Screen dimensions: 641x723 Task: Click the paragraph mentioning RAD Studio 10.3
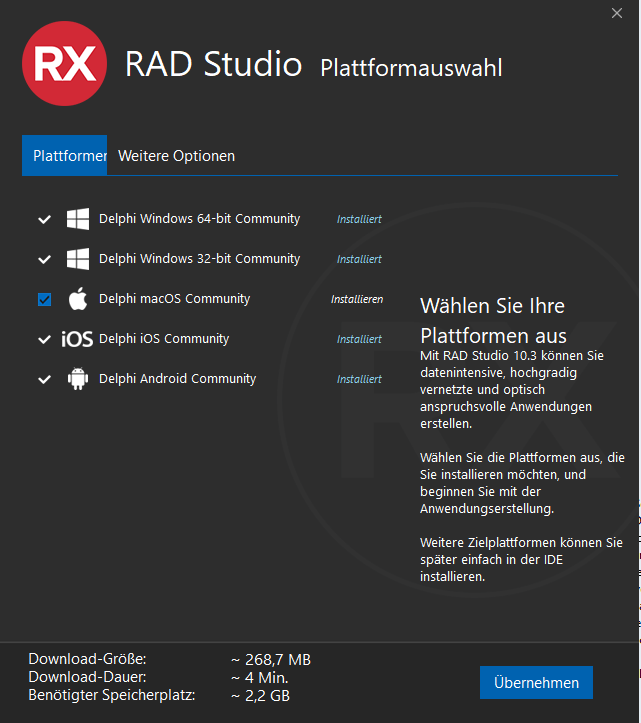[512, 390]
